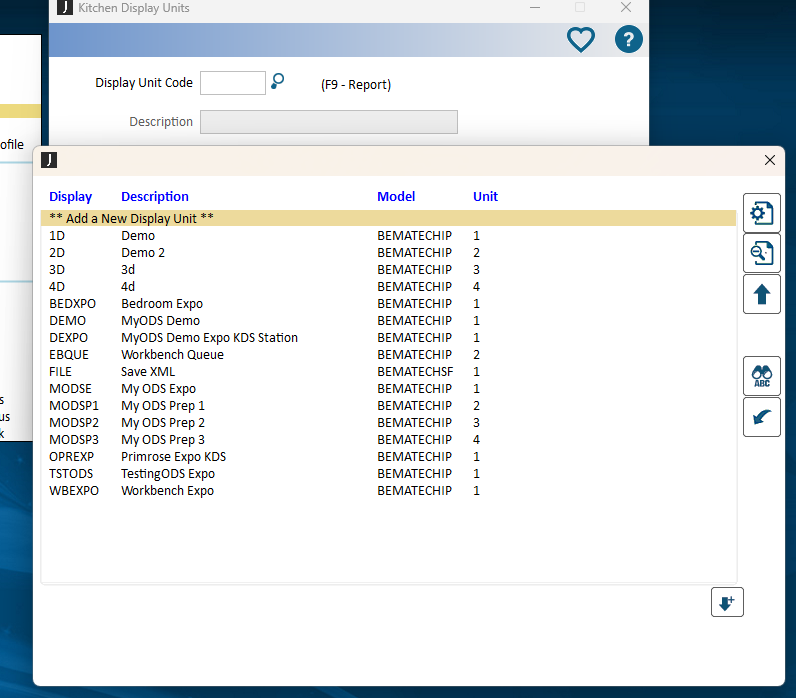Close the lookup list dialog
Screen dimensions: 796x698
pyautogui.click(x=770, y=160)
